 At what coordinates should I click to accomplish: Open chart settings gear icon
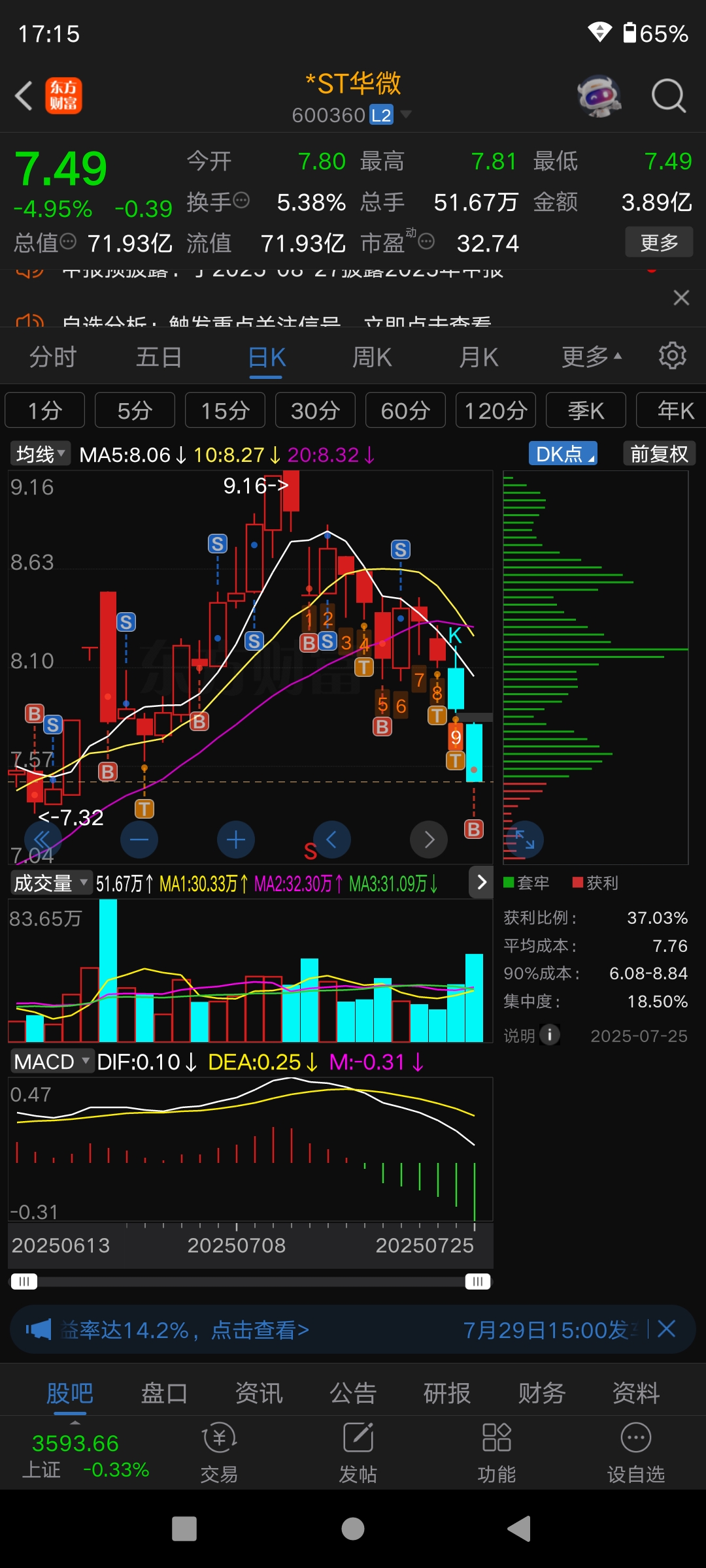tap(673, 356)
